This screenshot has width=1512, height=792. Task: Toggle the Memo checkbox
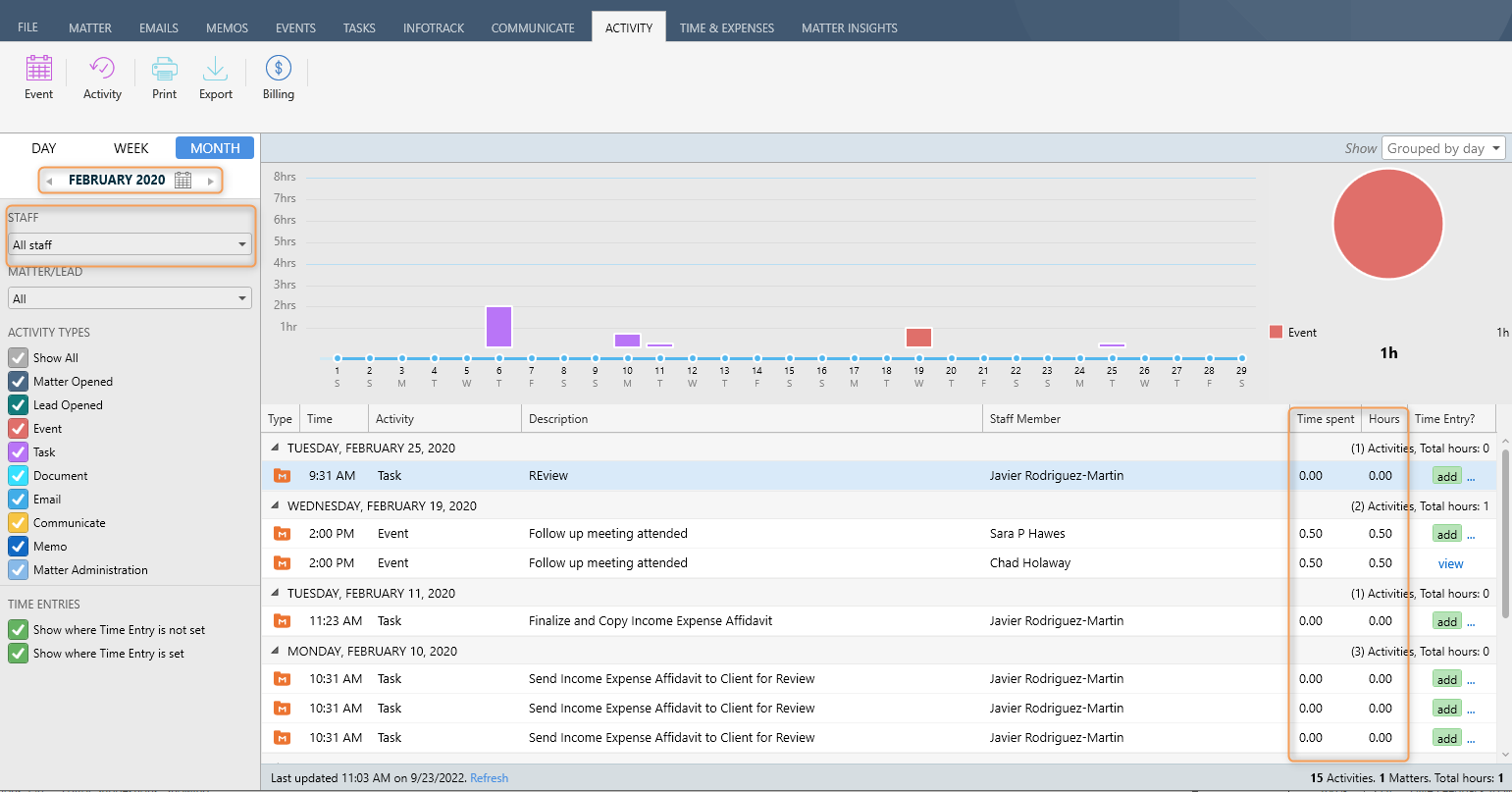[18, 546]
